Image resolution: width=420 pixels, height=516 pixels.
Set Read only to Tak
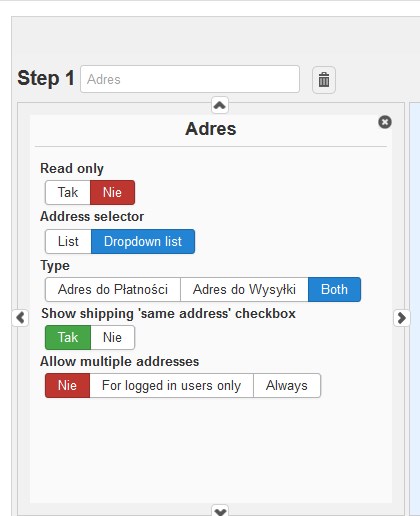tap(68, 192)
